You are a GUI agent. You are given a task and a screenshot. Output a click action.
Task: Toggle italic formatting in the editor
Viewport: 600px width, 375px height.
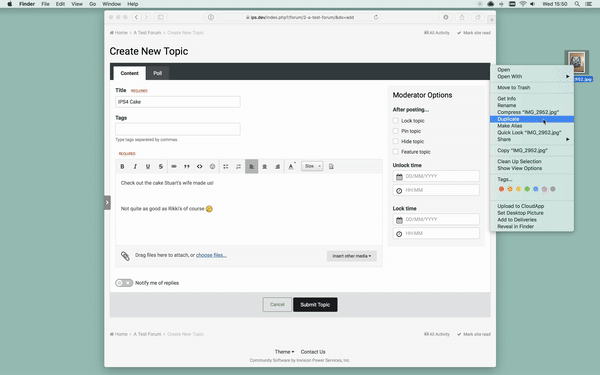pos(135,166)
